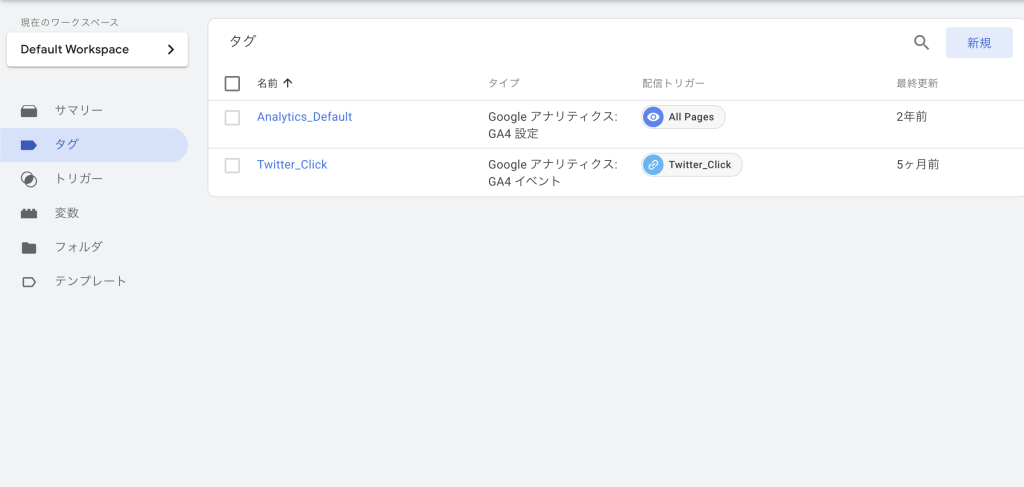Check the Twitter_Click row checkbox
1024x487 pixels.
pos(232,165)
